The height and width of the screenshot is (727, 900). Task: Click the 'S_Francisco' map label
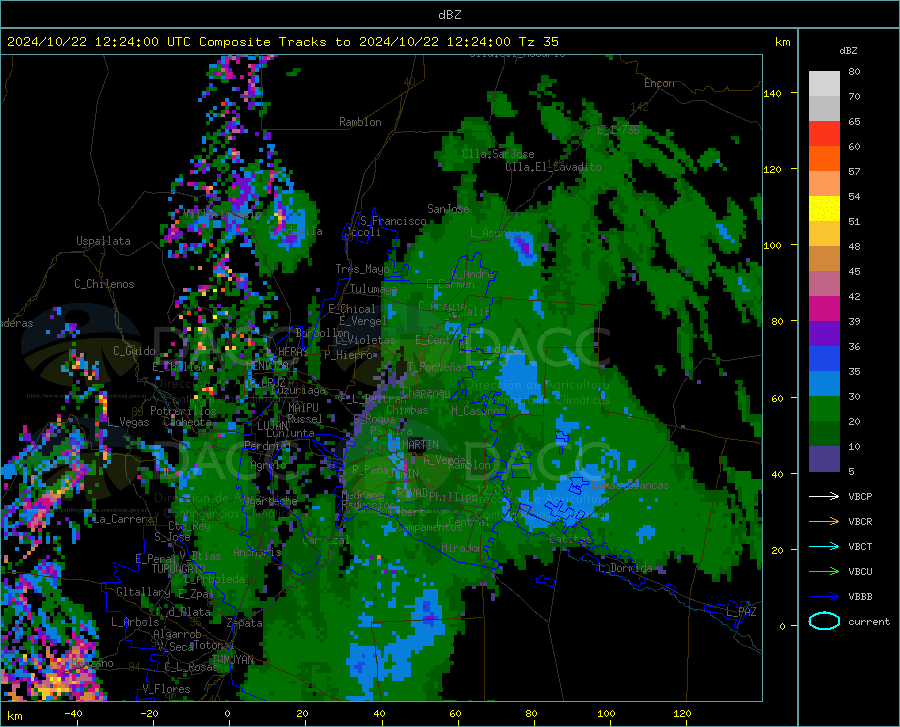coord(393,221)
